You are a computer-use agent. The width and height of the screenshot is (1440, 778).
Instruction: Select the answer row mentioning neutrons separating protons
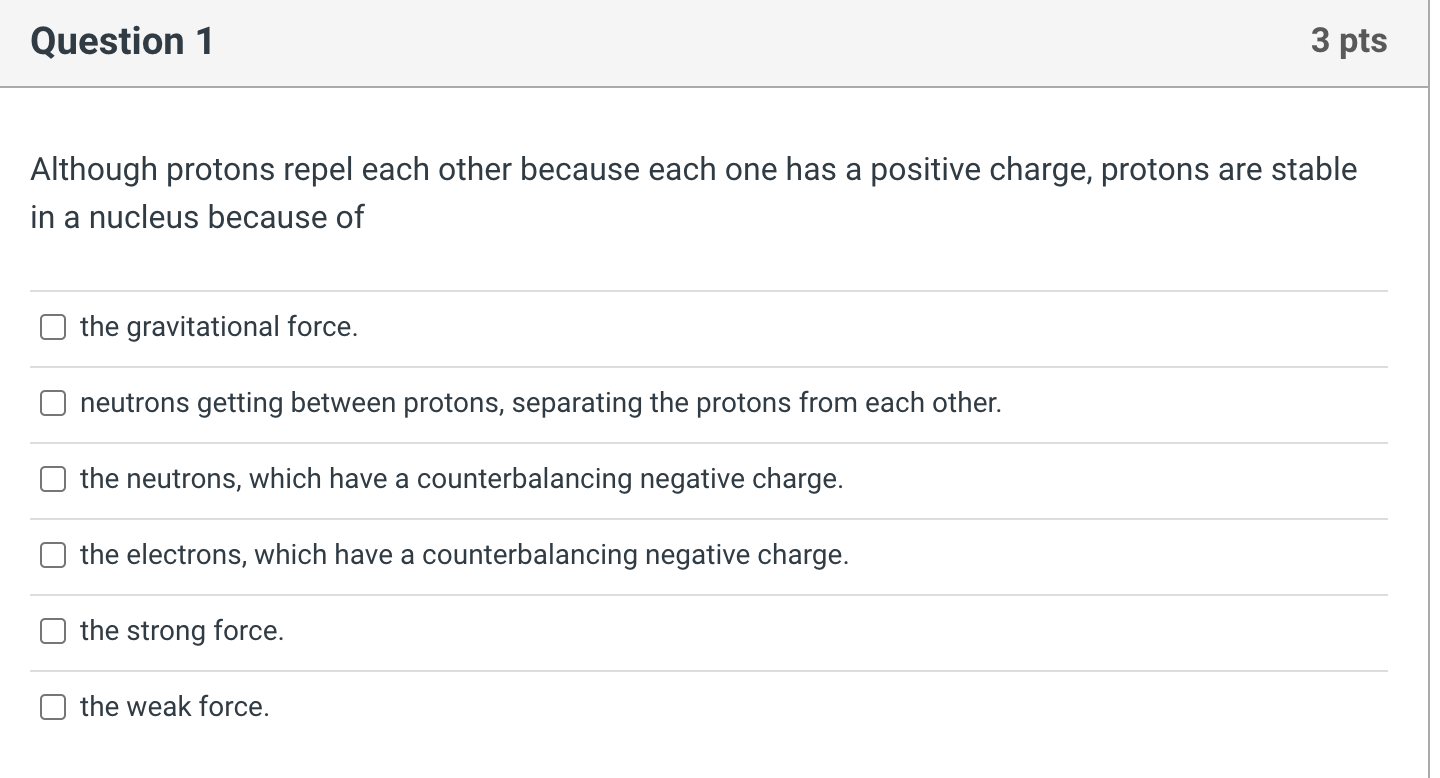tap(539, 403)
